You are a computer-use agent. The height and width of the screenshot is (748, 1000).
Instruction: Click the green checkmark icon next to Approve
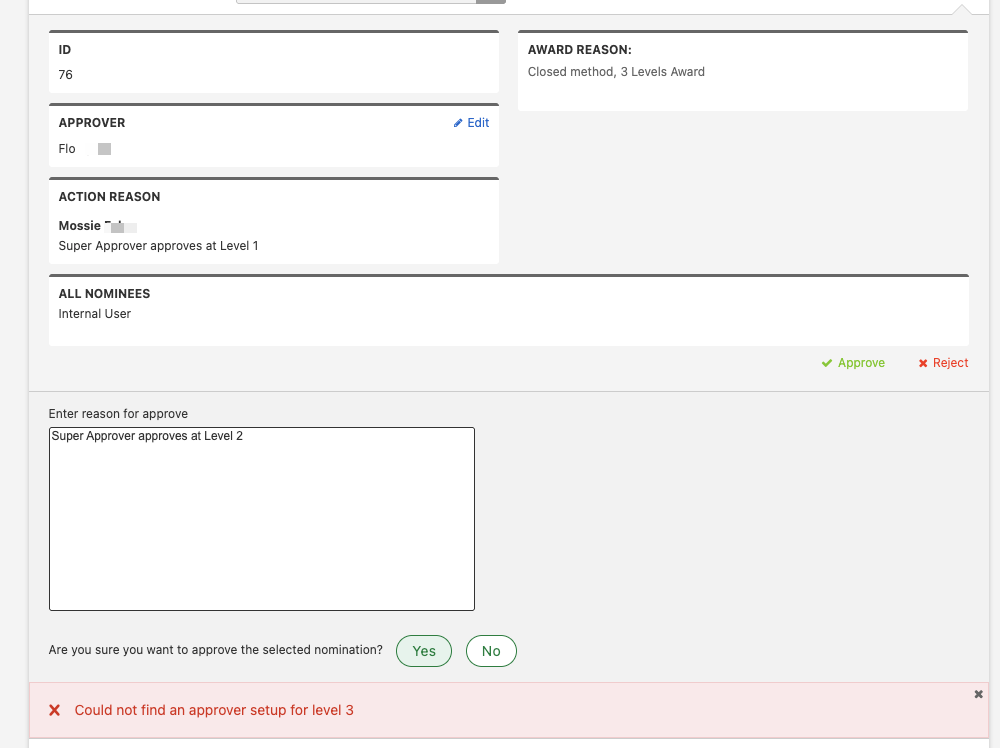click(x=827, y=363)
